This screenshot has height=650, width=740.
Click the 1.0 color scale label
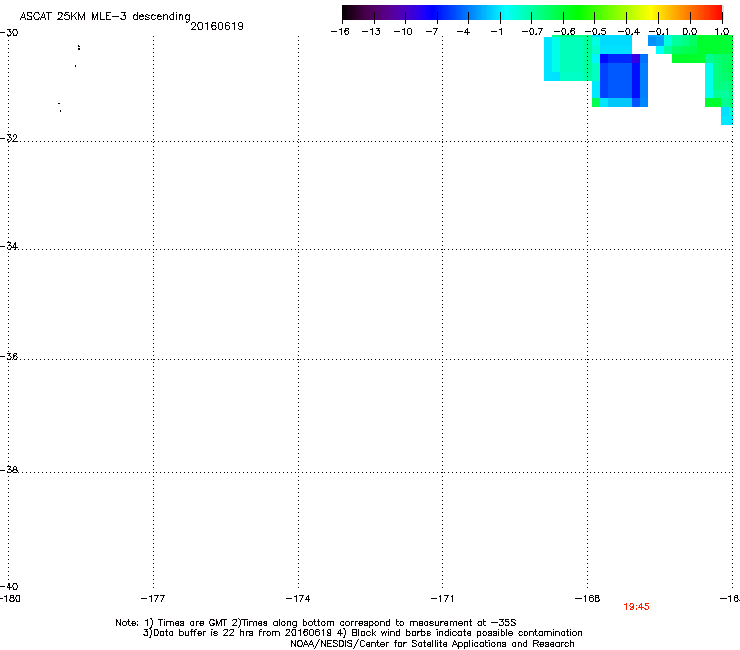pyautogui.click(x=722, y=32)
